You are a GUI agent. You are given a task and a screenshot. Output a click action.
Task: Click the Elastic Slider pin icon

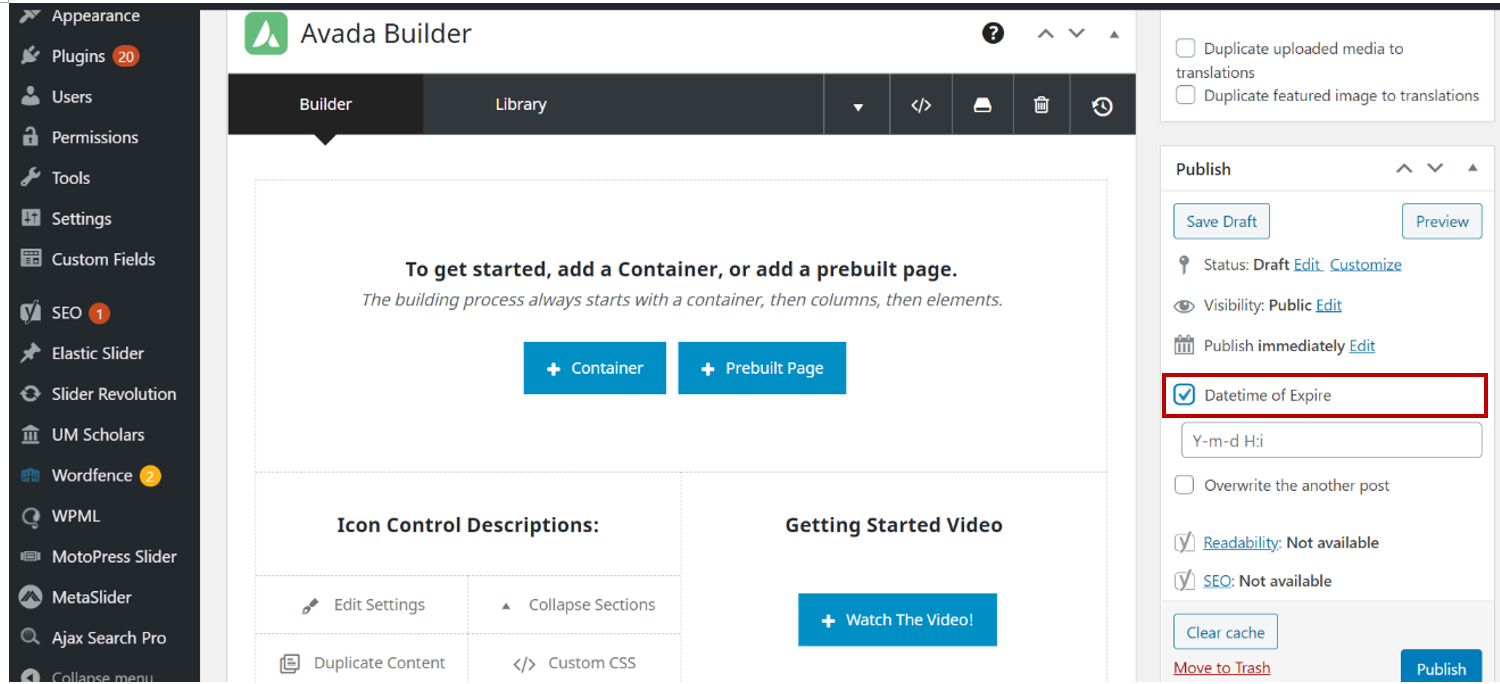(x=31, y=353)
